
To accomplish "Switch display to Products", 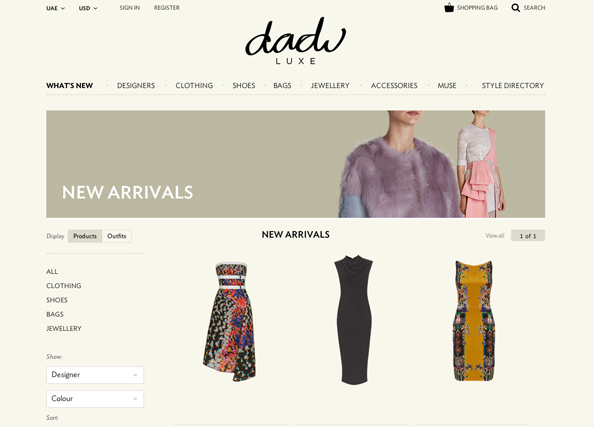I will point(85,236).
